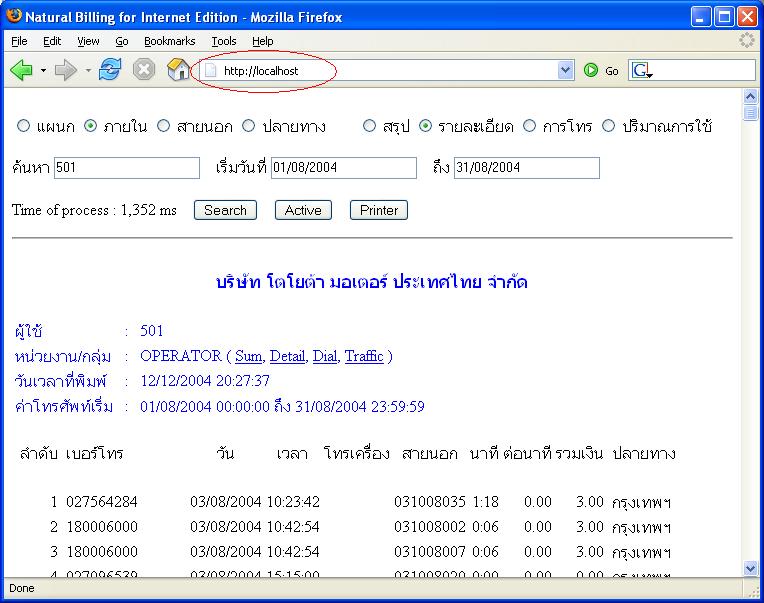Click the scrollbar down arrow
The height and width of the screenshot is (603, 764).
tap(750, 568)
